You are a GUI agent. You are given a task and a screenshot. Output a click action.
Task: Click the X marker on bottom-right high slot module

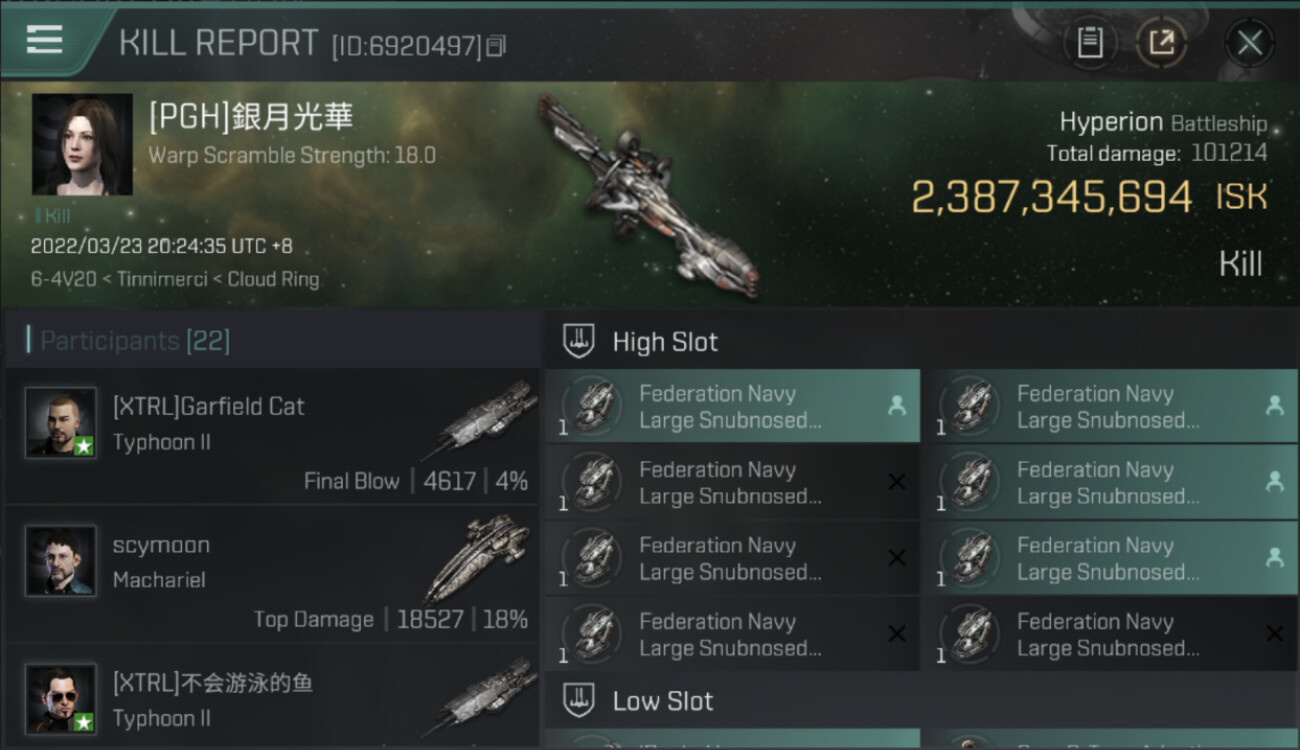click(1274, 634)
